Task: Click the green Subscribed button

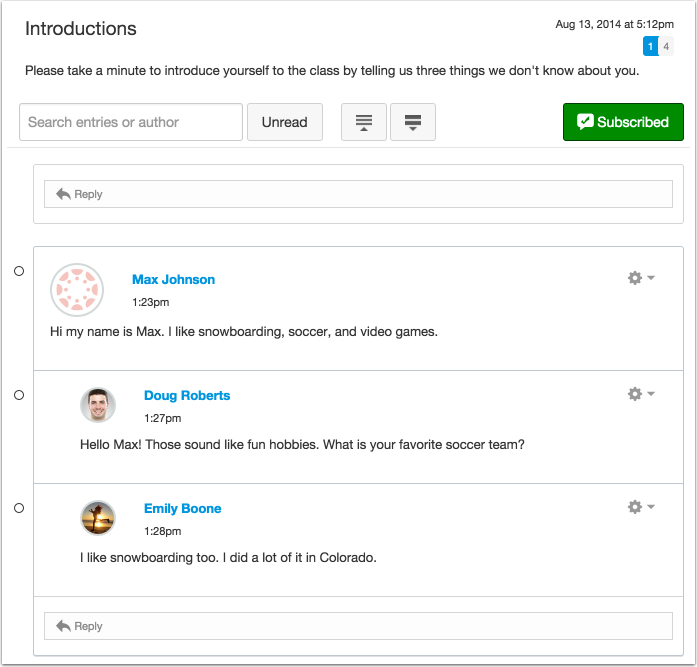Action: point(623,122)
